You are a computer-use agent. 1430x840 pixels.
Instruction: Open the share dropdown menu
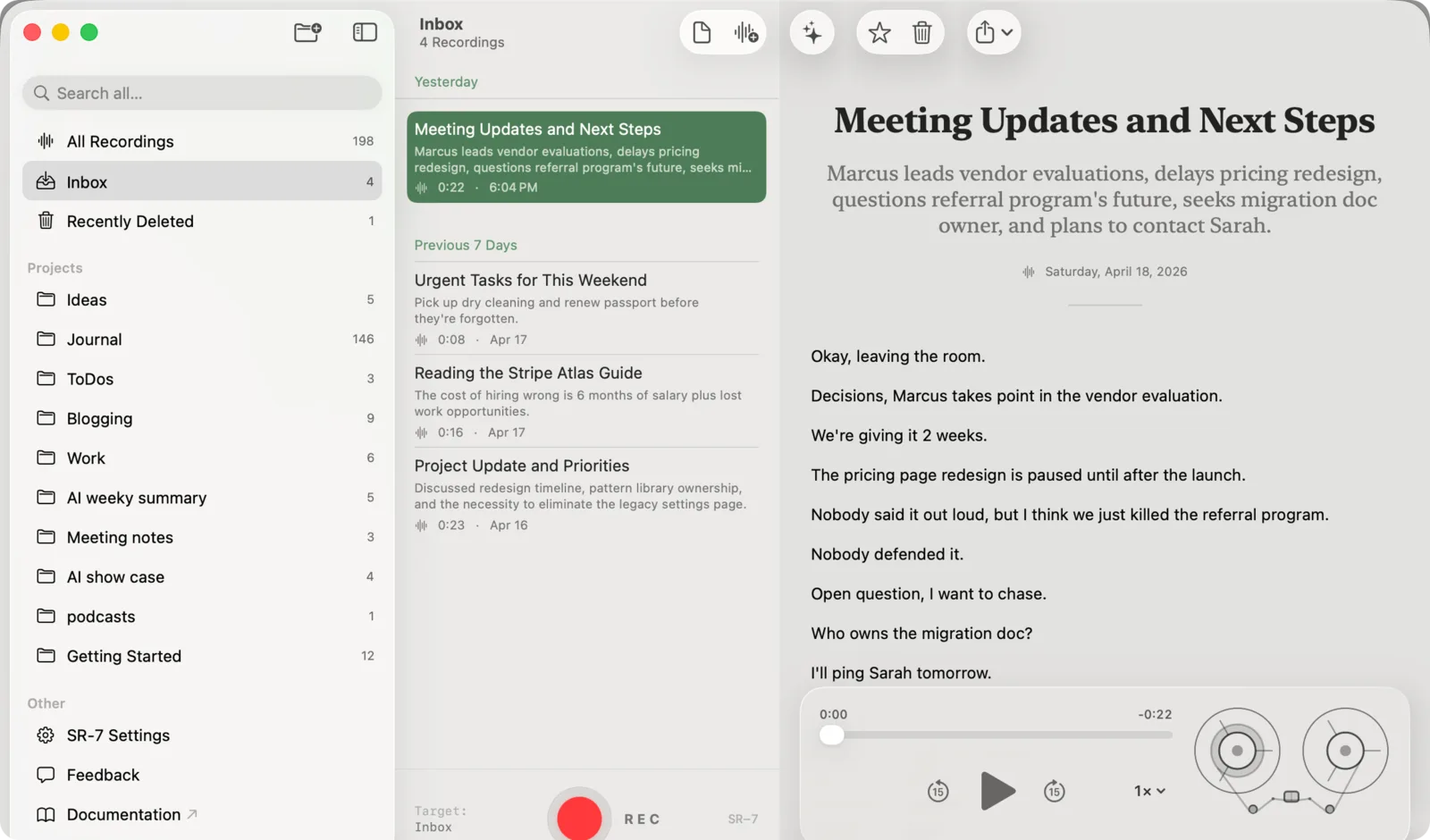(994, 33)
